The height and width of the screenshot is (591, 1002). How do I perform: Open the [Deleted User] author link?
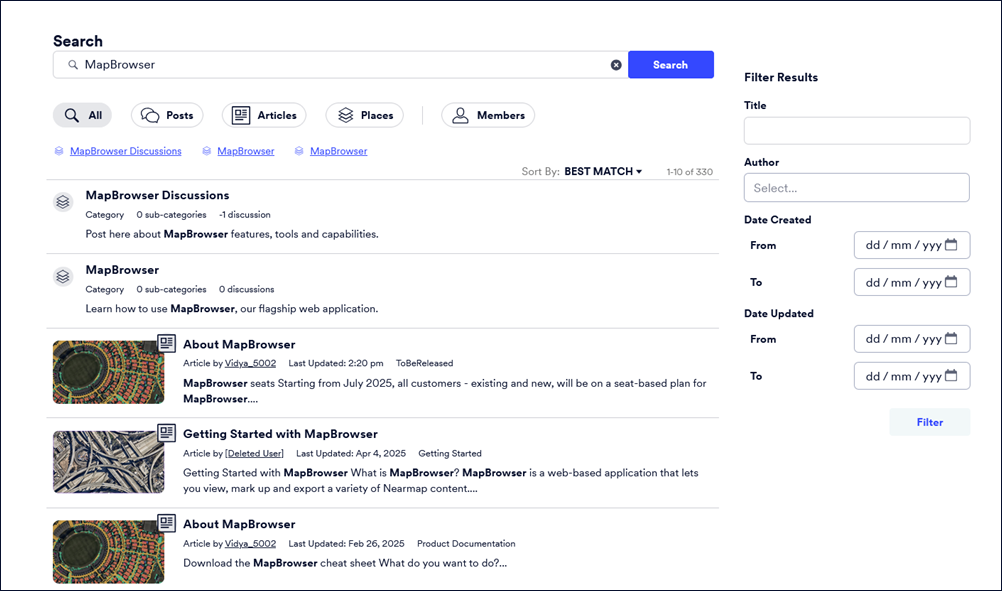254,454
